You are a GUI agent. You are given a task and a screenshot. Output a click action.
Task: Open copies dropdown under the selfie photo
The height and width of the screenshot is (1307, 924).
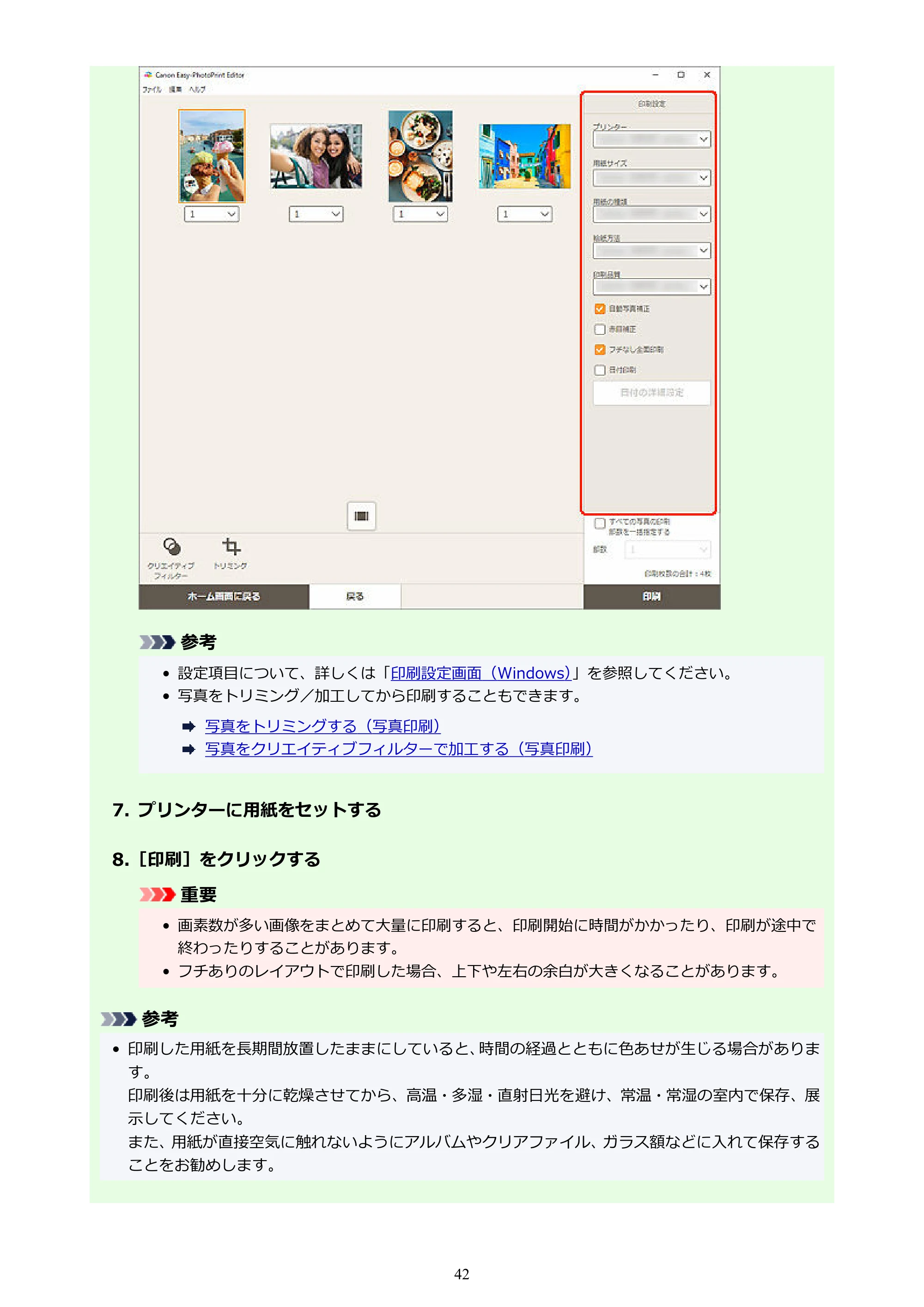coord(316,214)
